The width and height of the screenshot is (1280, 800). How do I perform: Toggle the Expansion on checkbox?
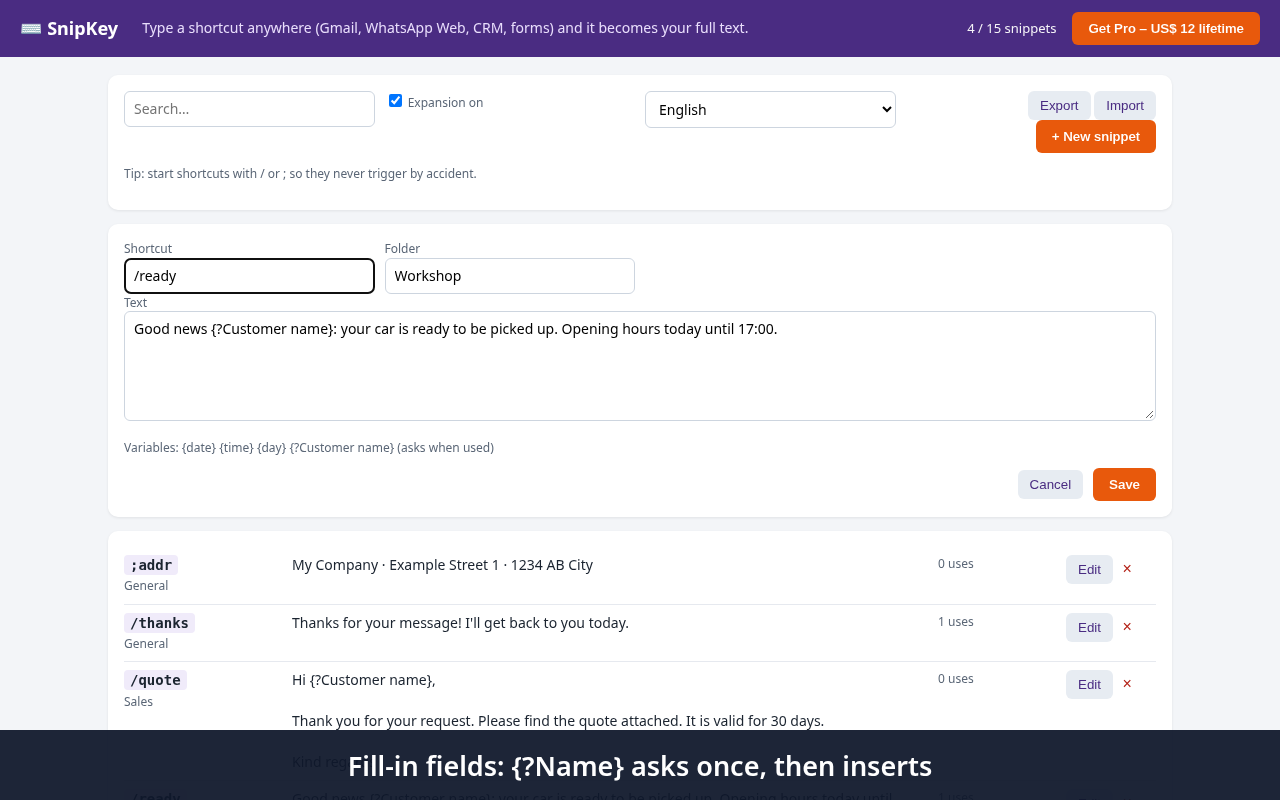coord(395,100)
